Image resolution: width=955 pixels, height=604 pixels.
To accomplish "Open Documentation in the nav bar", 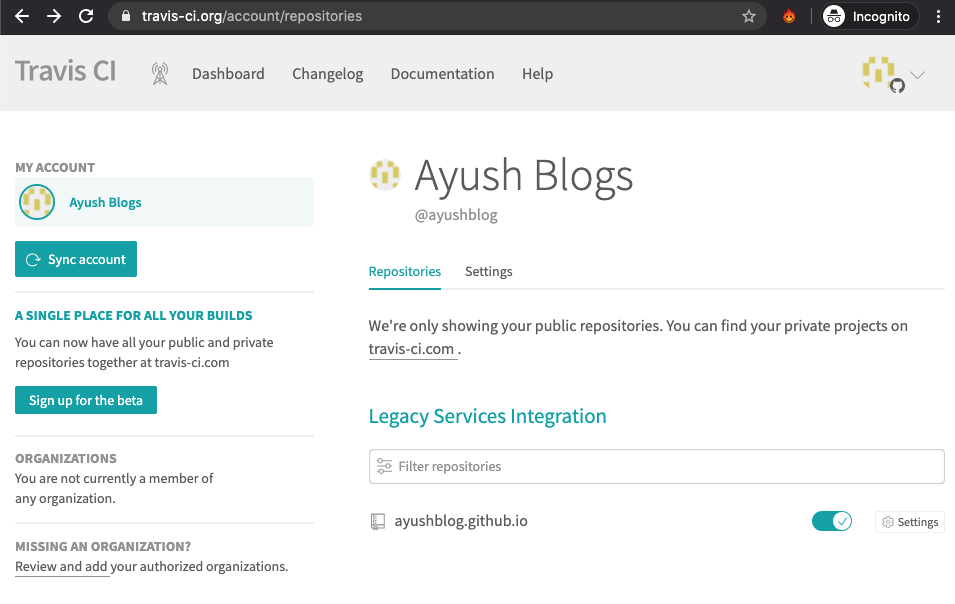I will coord(443,74).
